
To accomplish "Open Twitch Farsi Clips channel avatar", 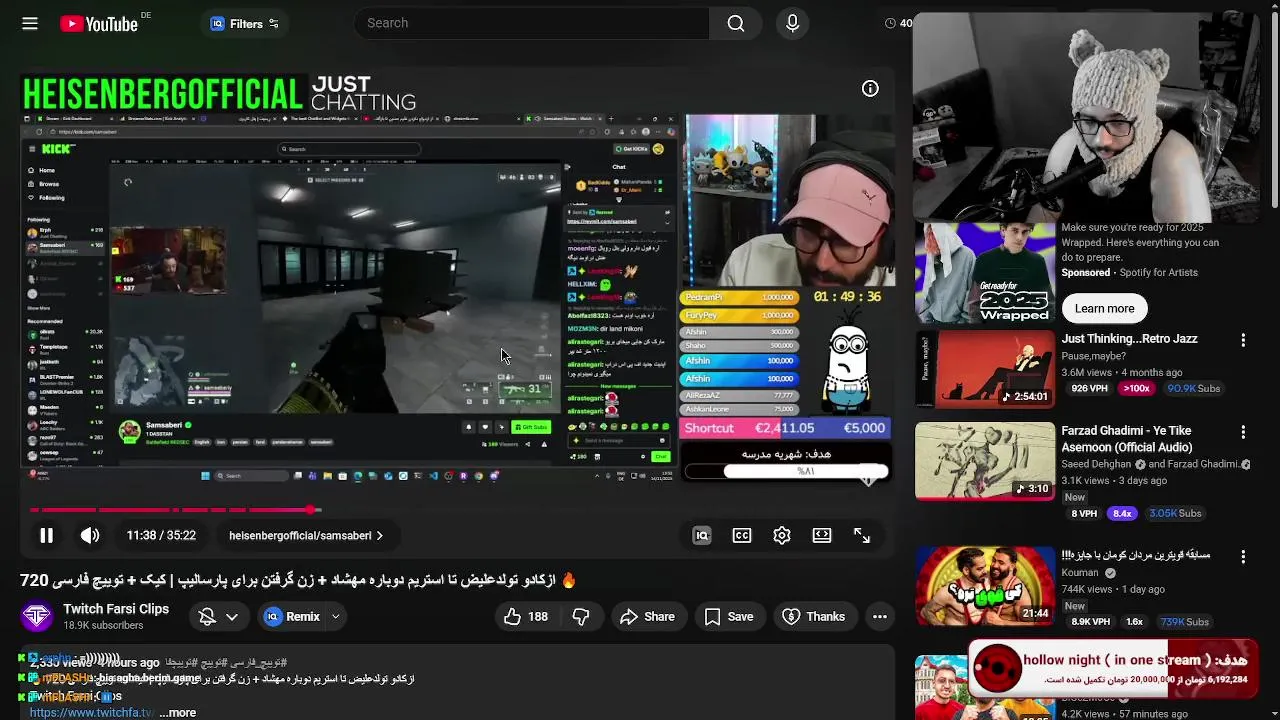I will (37, 616).
